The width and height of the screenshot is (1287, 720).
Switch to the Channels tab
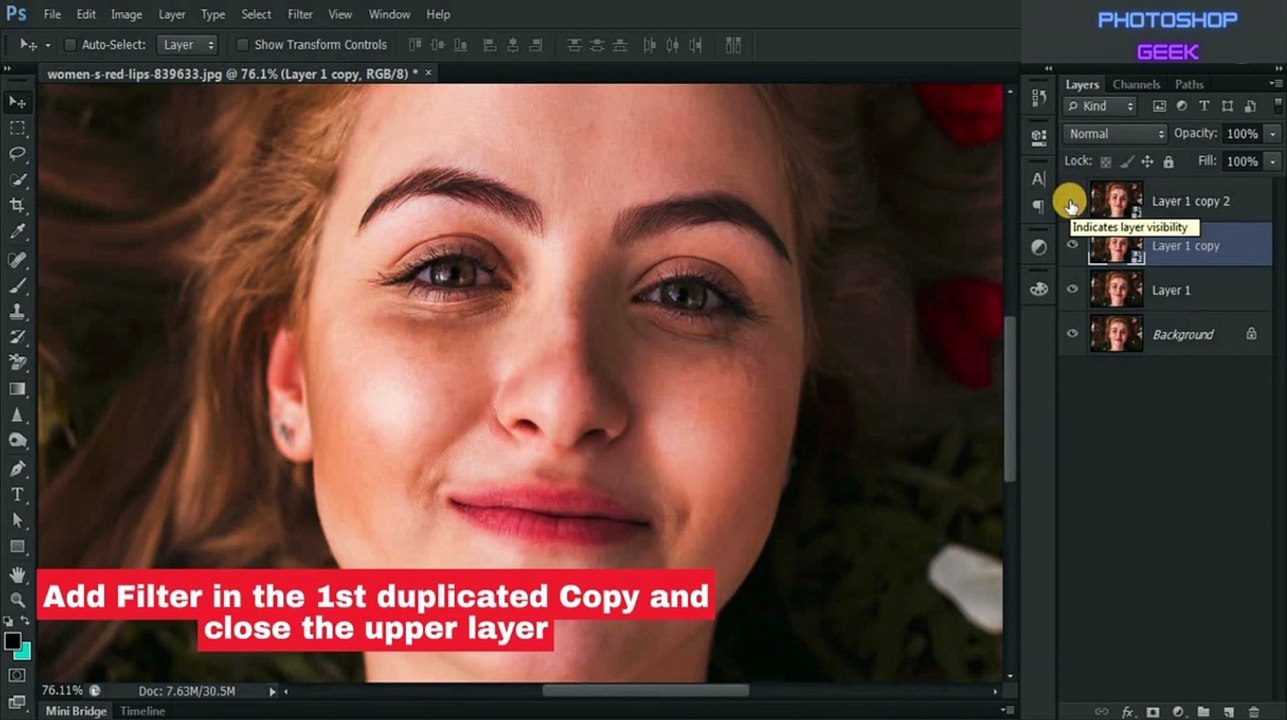(x=1136, y=85)
